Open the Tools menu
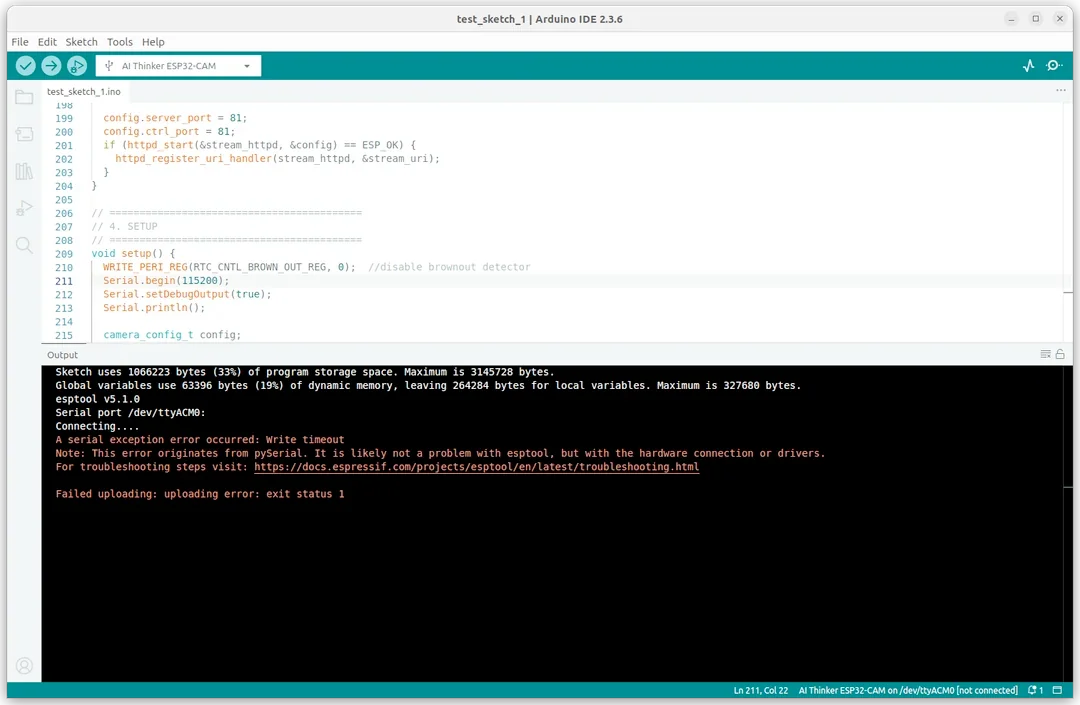The width and height of the screenshot is (1080, 705). 120,42
